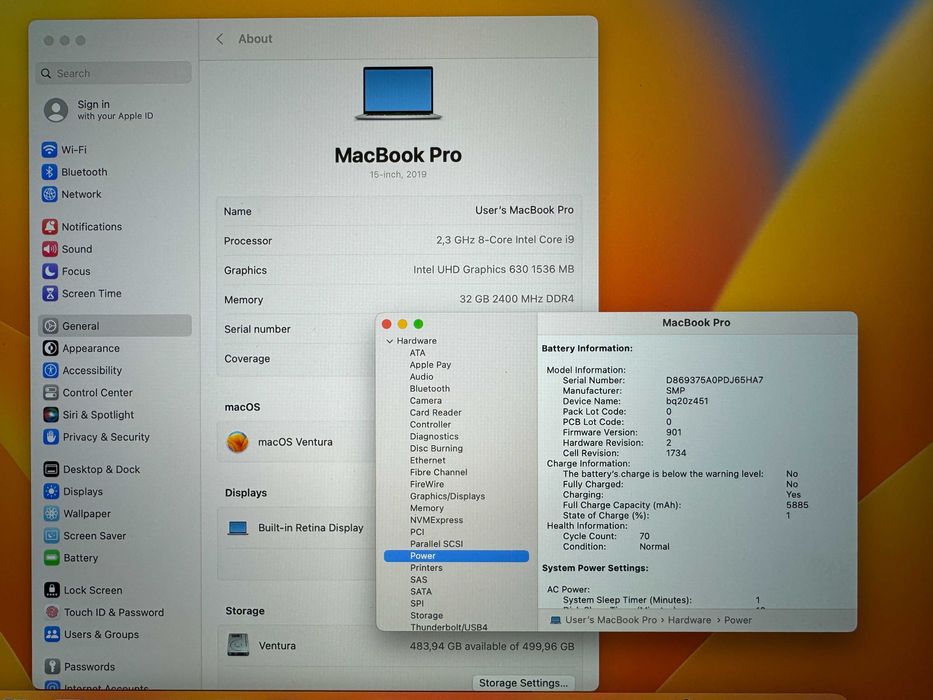This screenshot has height=700, width=933.
Task: Select the Passwords key icon
Action: (52, 667)
